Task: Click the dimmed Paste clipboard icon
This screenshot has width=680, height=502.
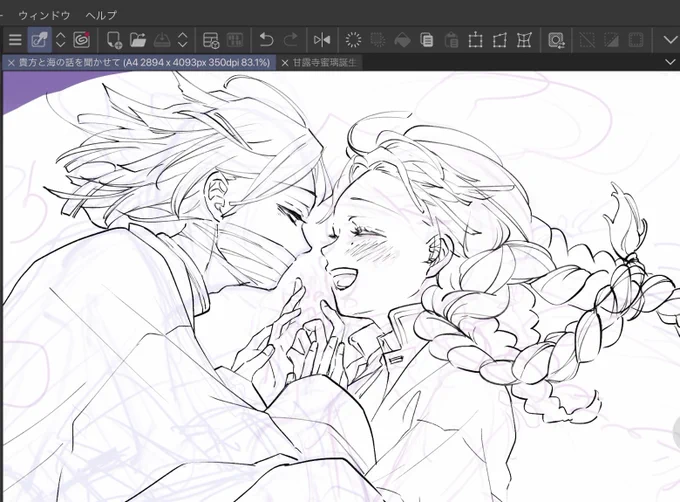Action: coord(451,40)
